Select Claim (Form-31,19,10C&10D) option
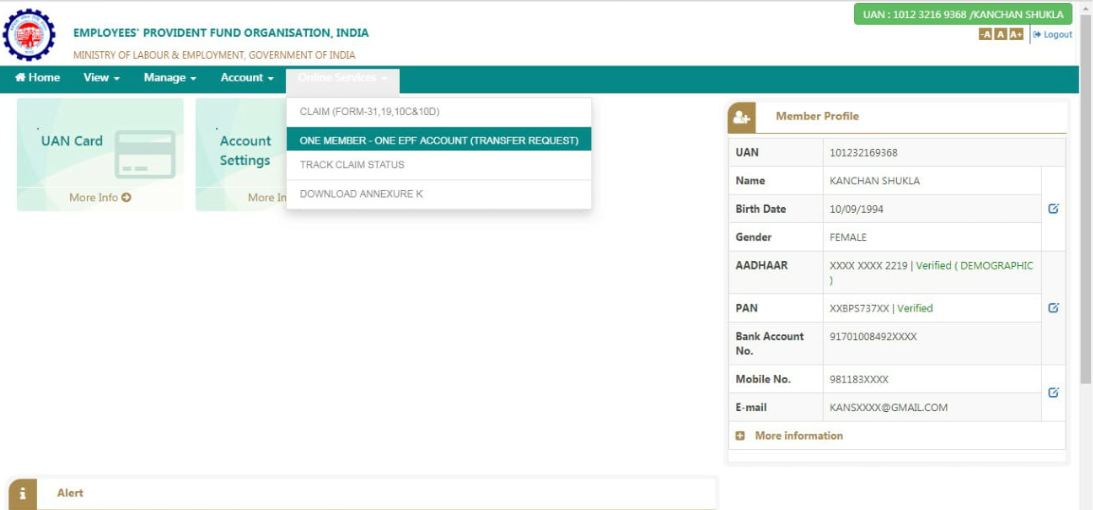The height and width of the screenshot is (510, 1093). [370, 112]
